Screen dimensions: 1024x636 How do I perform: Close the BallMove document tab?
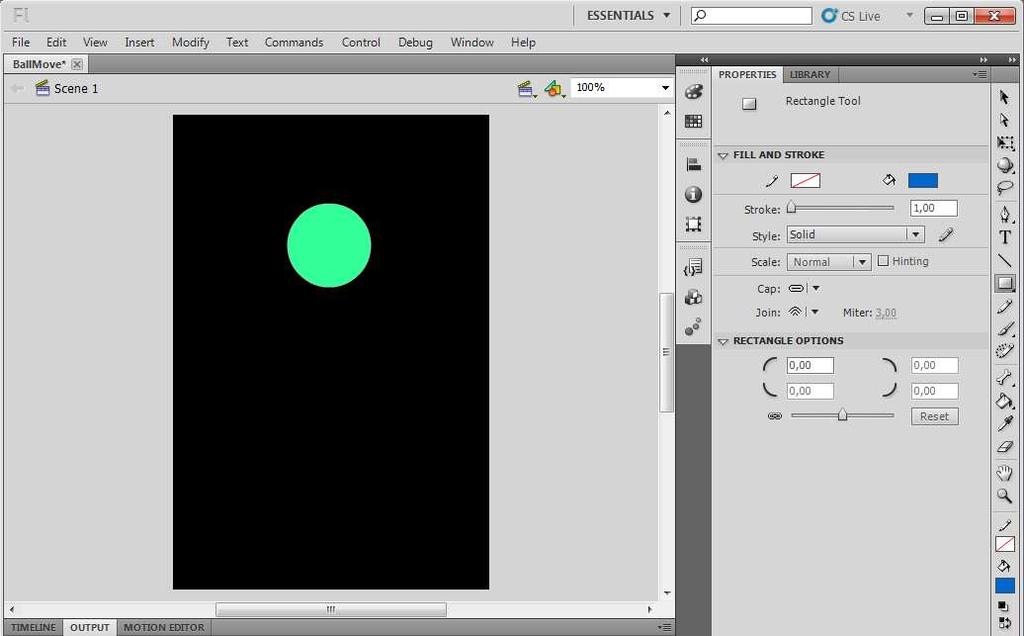(x=77, y=64)
